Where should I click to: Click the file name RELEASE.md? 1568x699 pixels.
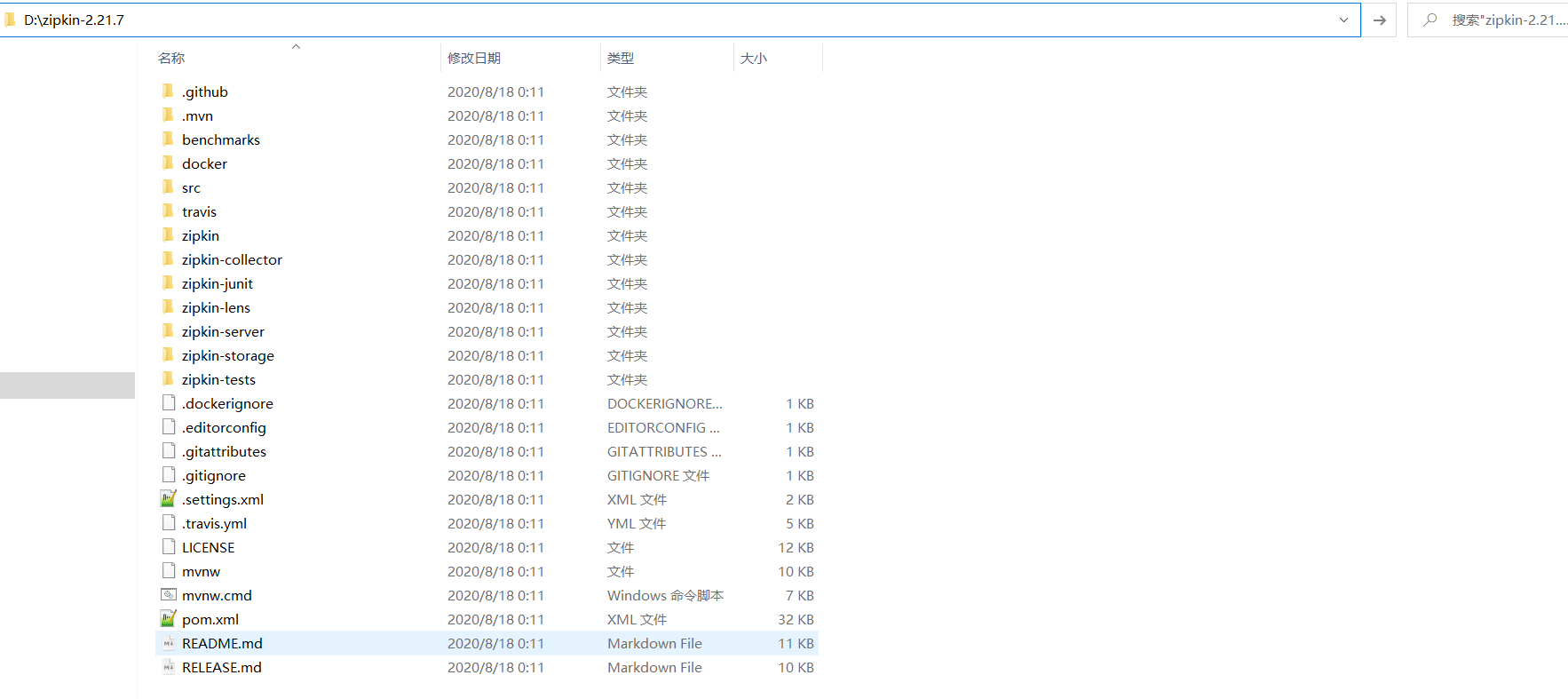[222, 667]
